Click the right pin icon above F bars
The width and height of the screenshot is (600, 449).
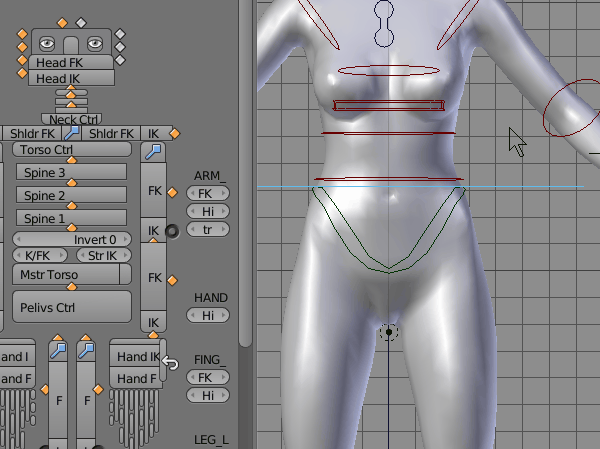[86, 351]
